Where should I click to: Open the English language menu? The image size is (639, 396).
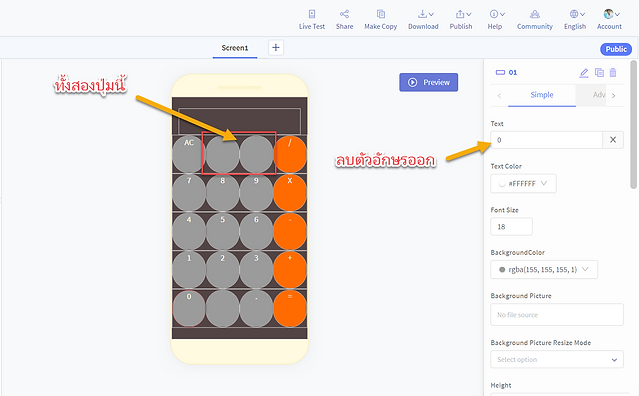pos(575,20)
